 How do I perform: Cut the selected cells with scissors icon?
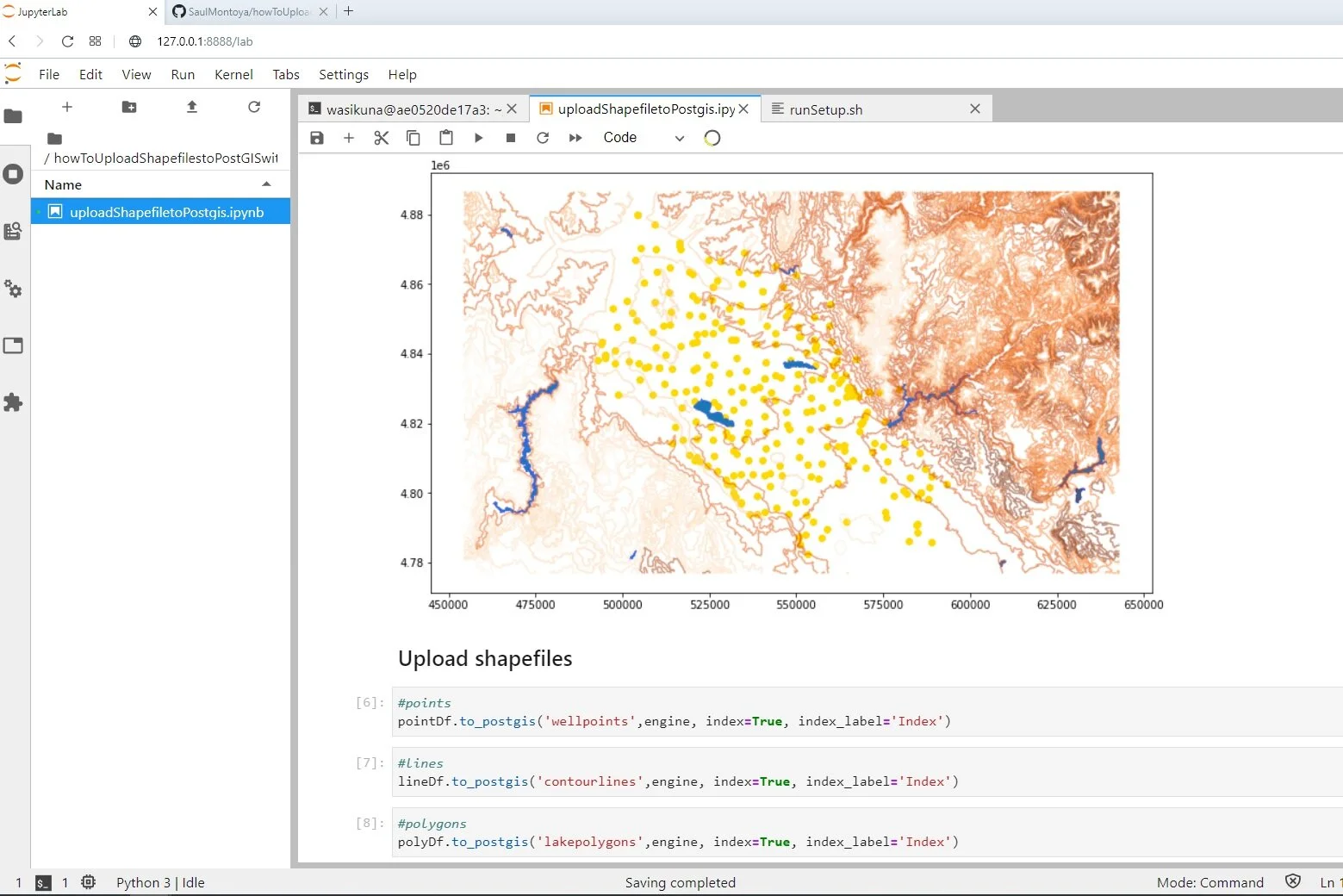[x=381, y=138]
